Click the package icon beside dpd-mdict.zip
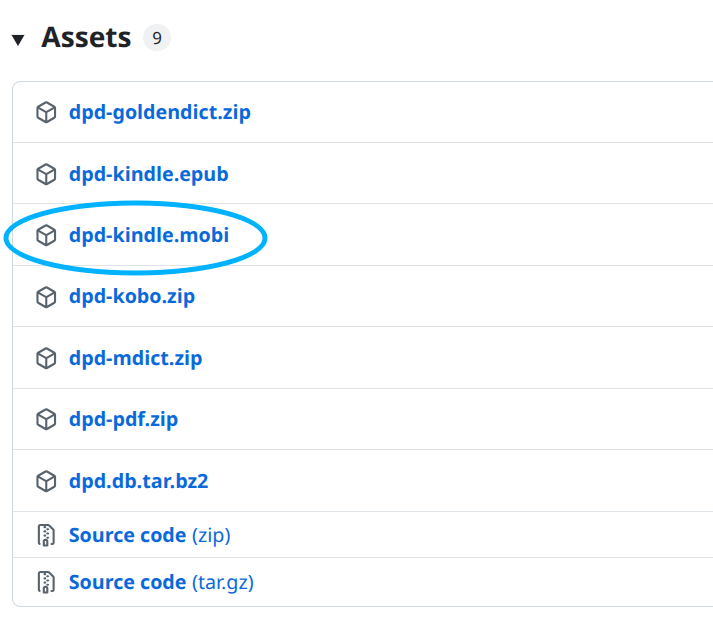Screen dimensions: 713x624 [x=46, y=358]
